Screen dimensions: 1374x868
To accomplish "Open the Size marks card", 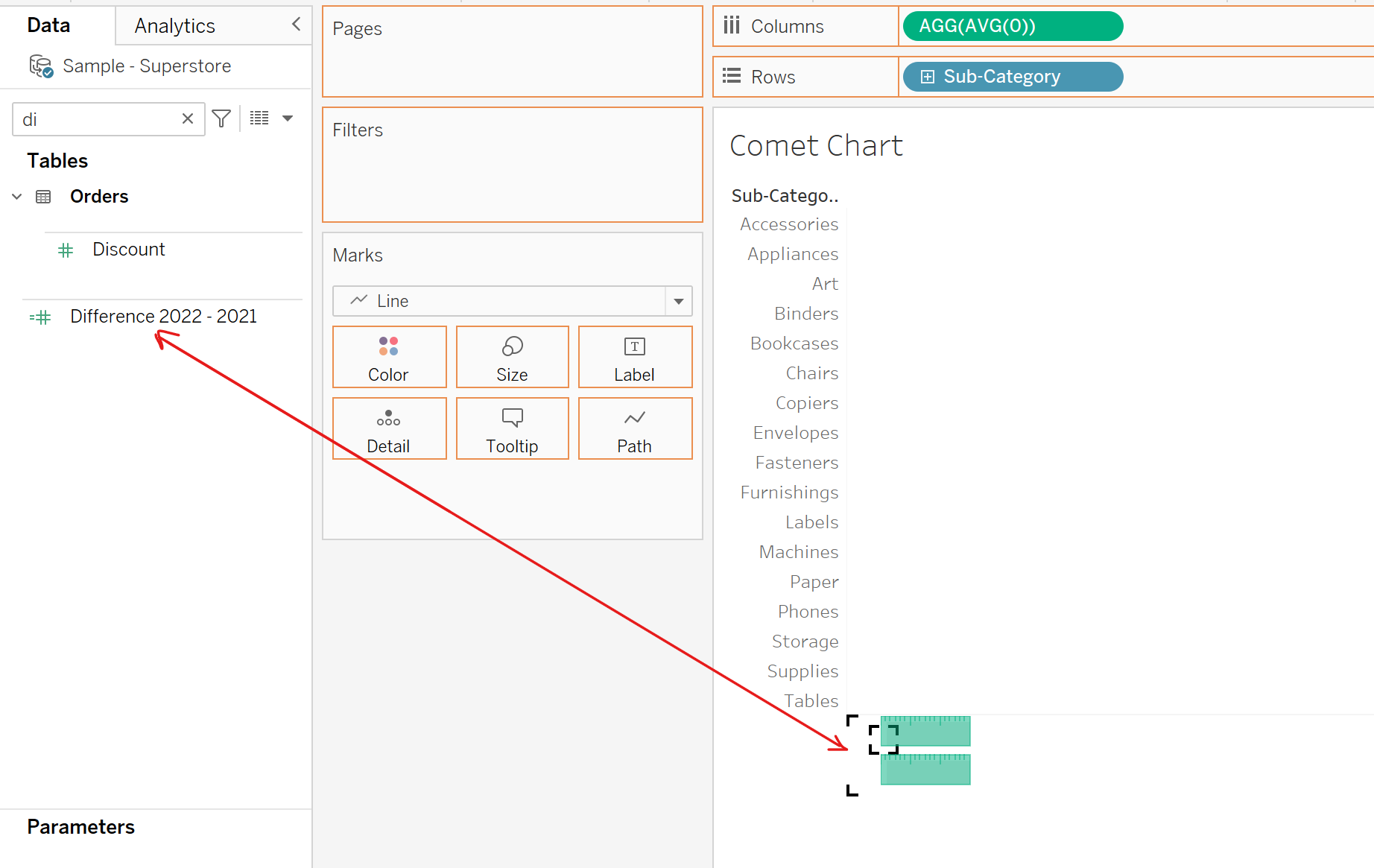I will coord(512,357).
